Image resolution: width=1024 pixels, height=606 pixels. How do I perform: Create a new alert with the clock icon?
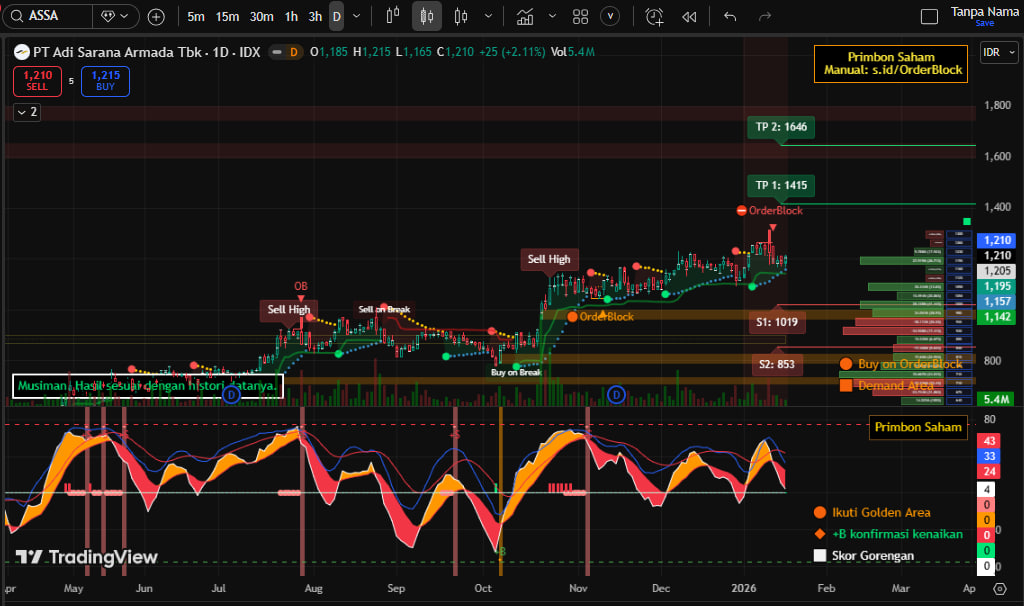pos(654,16)
